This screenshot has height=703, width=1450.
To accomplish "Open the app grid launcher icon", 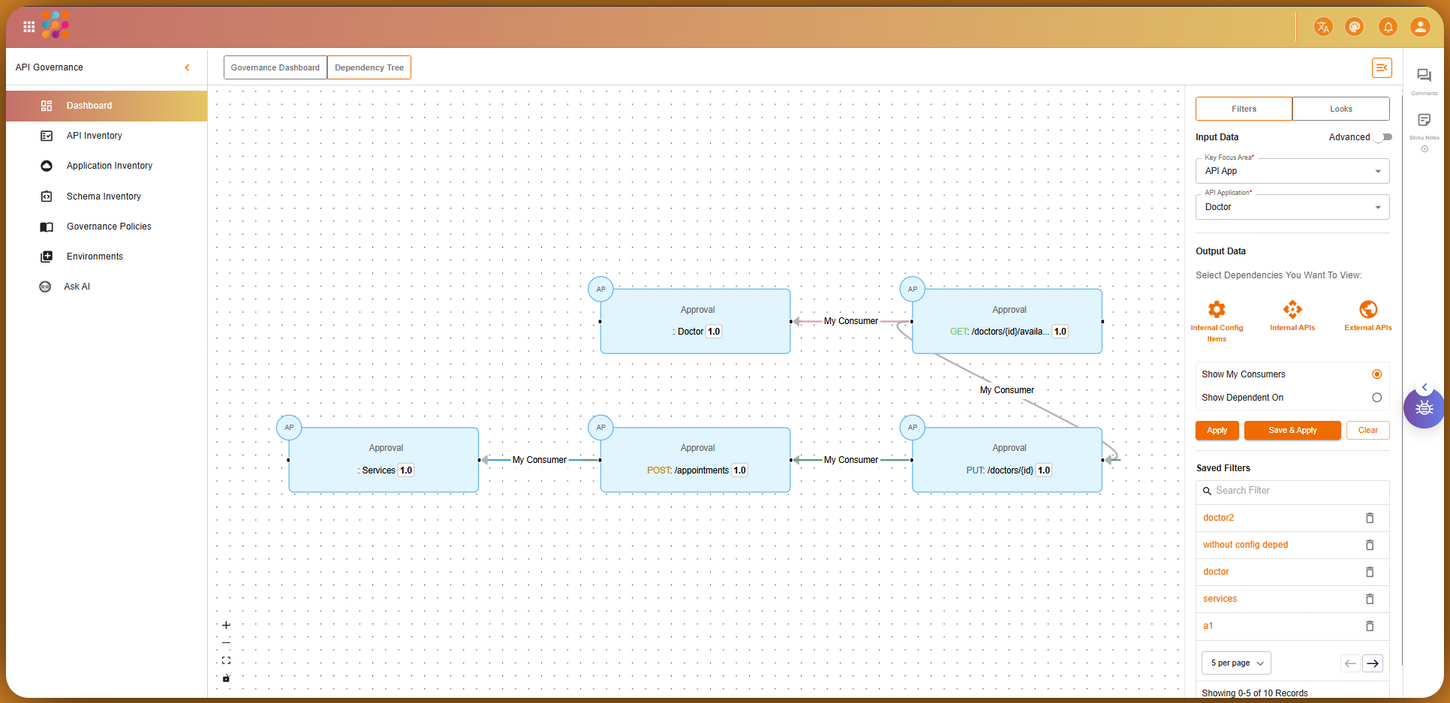I will click(x=28, y=27).
